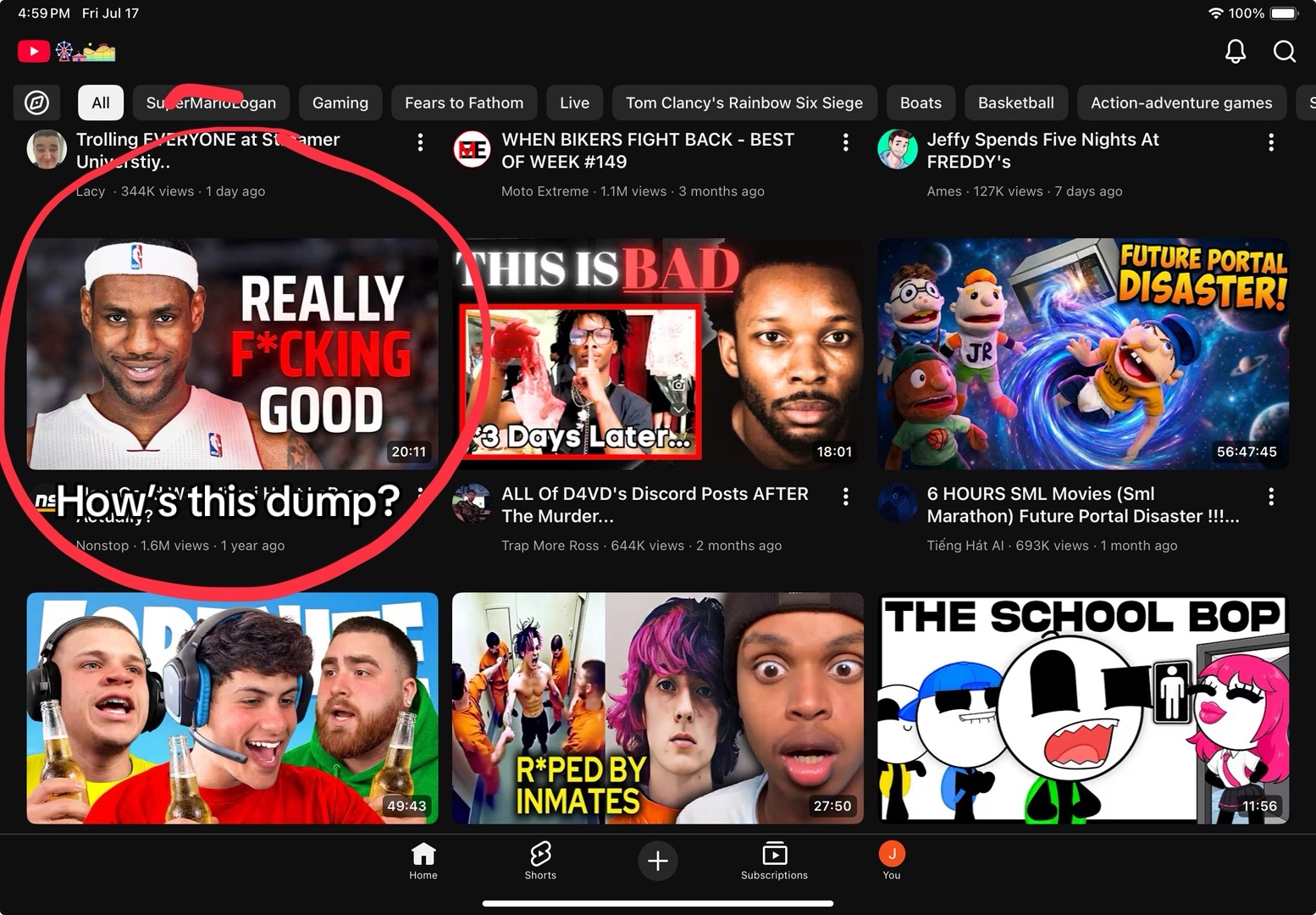Play the FUTURE PORTAL DISASTER thumbnail
The width and height of the screenshot is (1316, 915).
tap(1083, 353)
